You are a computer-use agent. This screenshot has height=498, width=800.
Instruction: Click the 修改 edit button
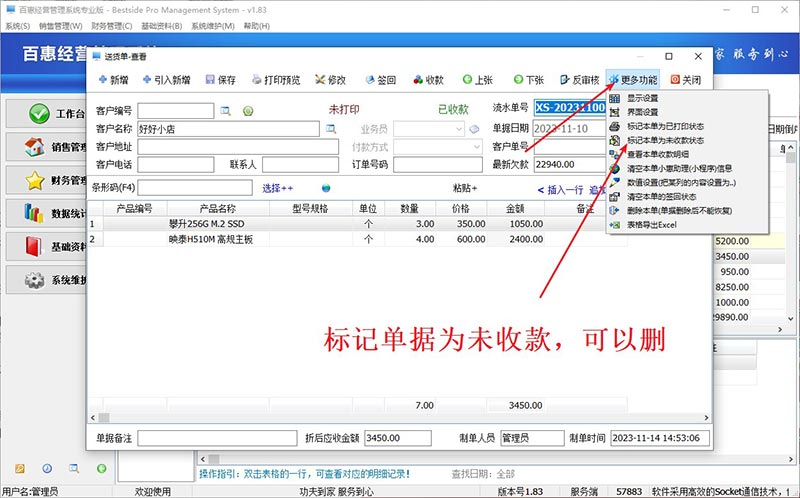coord(331,80)
